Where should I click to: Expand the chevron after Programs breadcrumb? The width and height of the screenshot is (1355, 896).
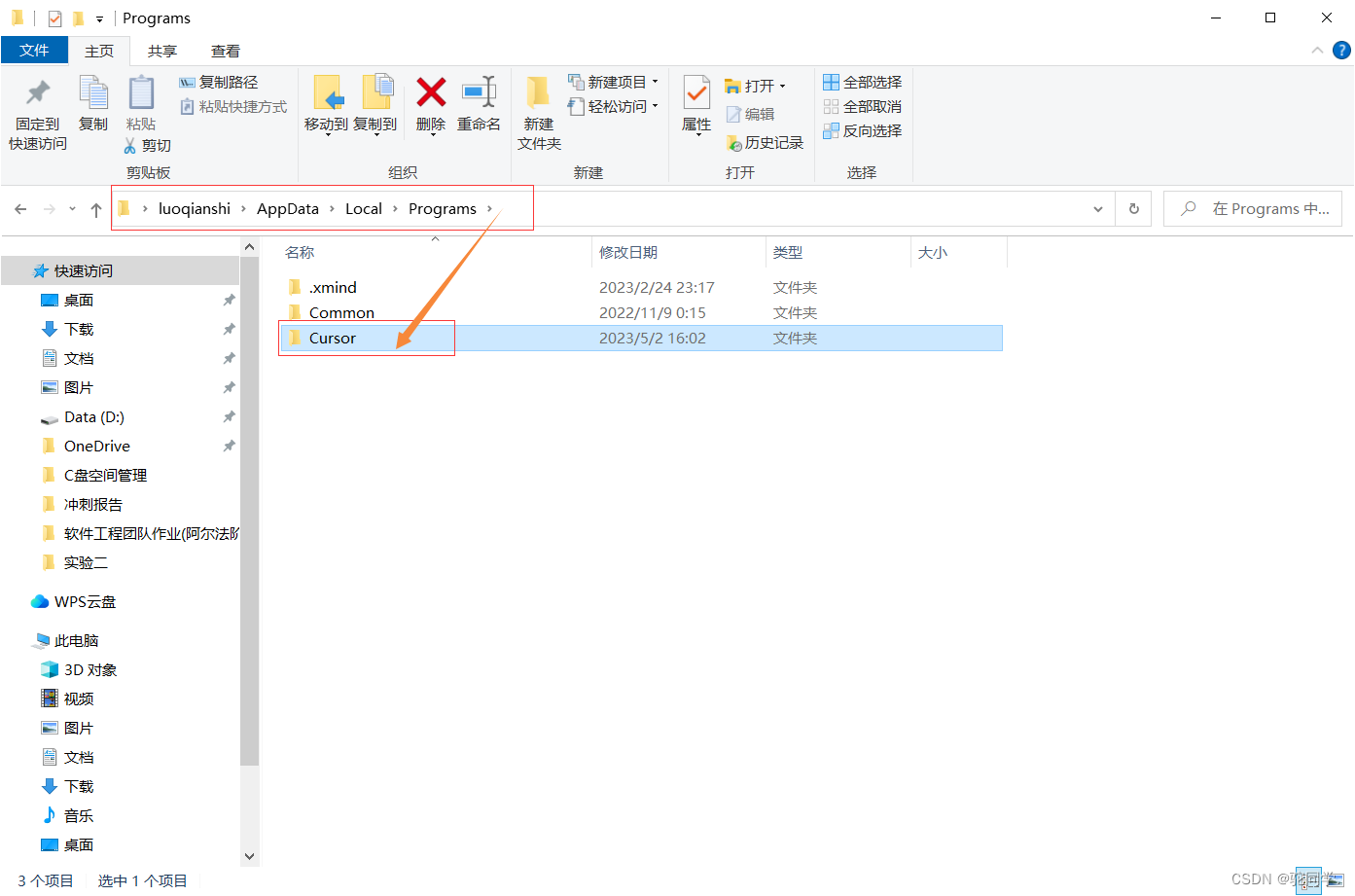point(489,209)
